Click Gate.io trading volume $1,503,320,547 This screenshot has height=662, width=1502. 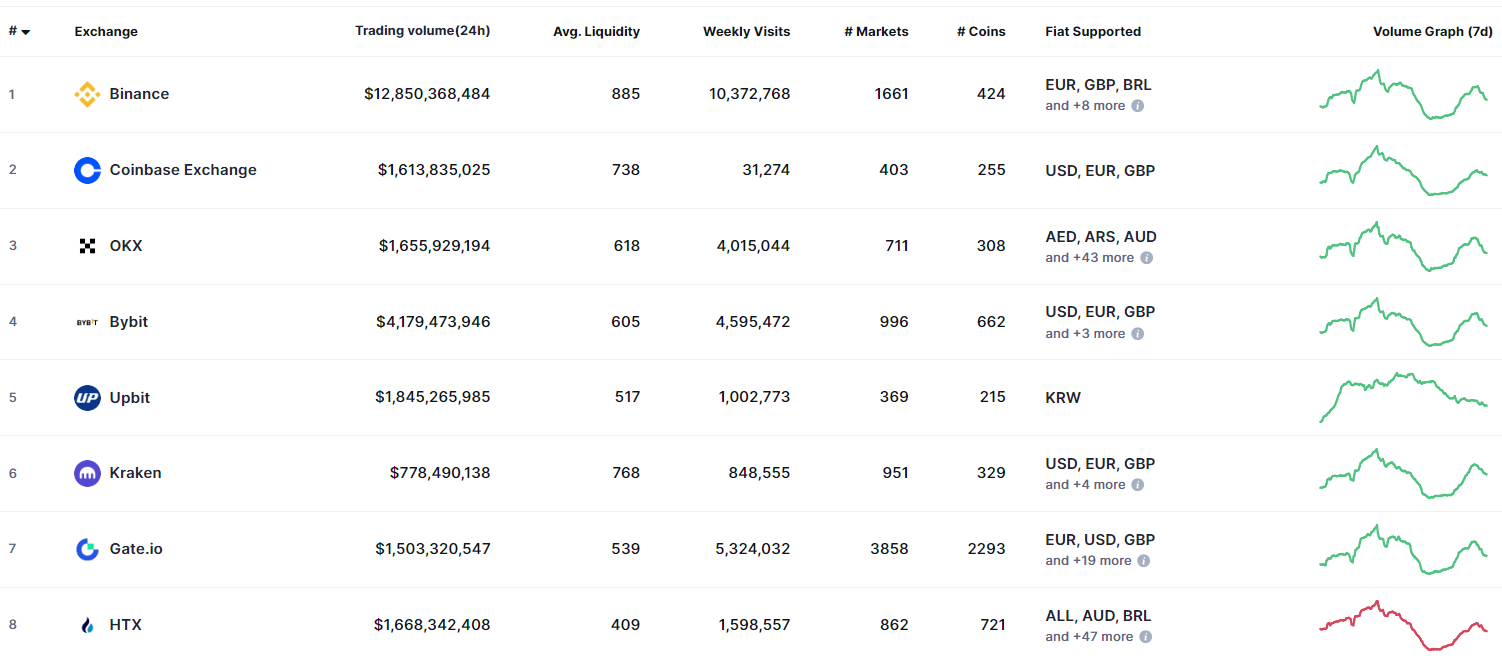(433, 549)
